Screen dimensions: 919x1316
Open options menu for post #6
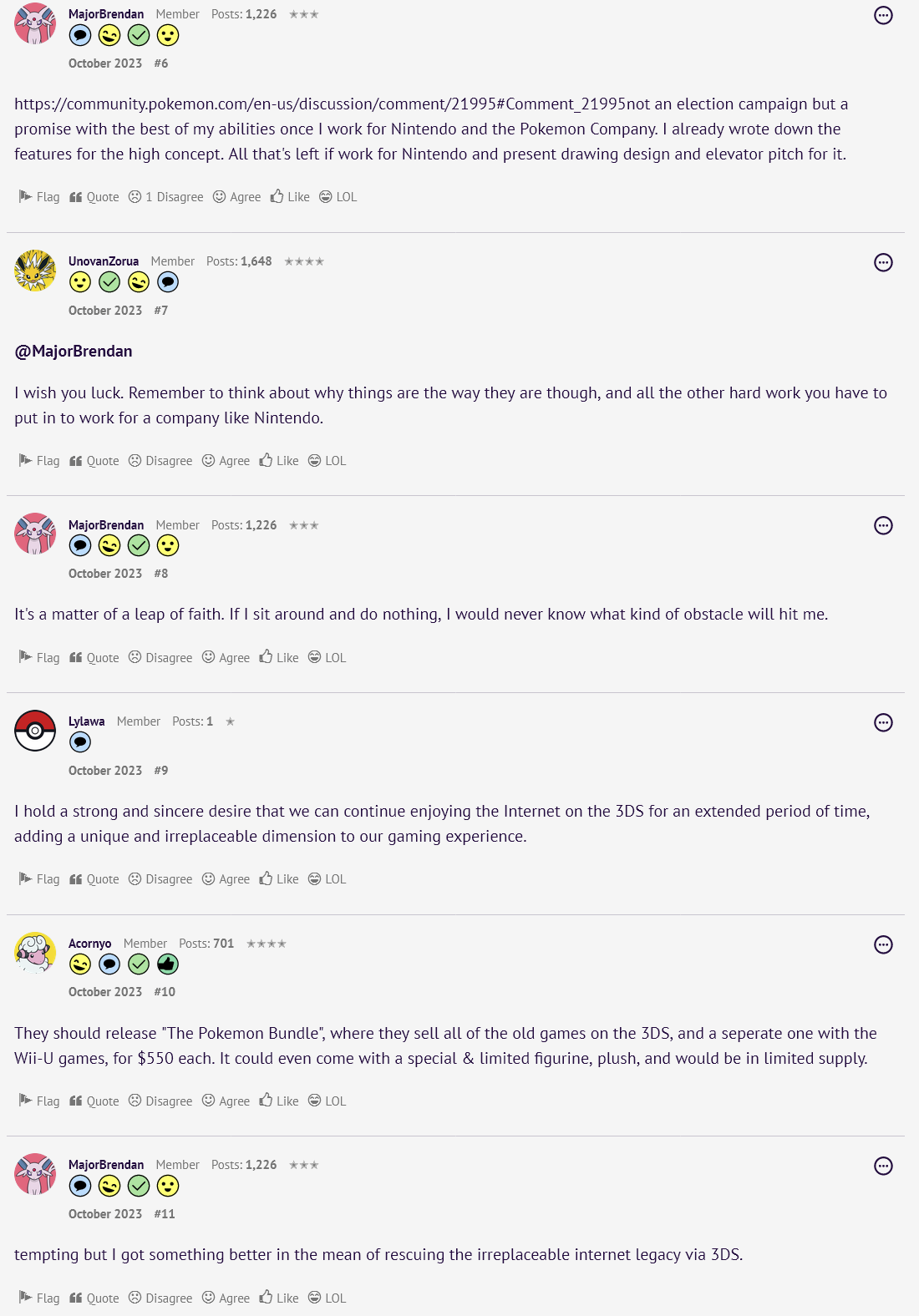[883, 15]
